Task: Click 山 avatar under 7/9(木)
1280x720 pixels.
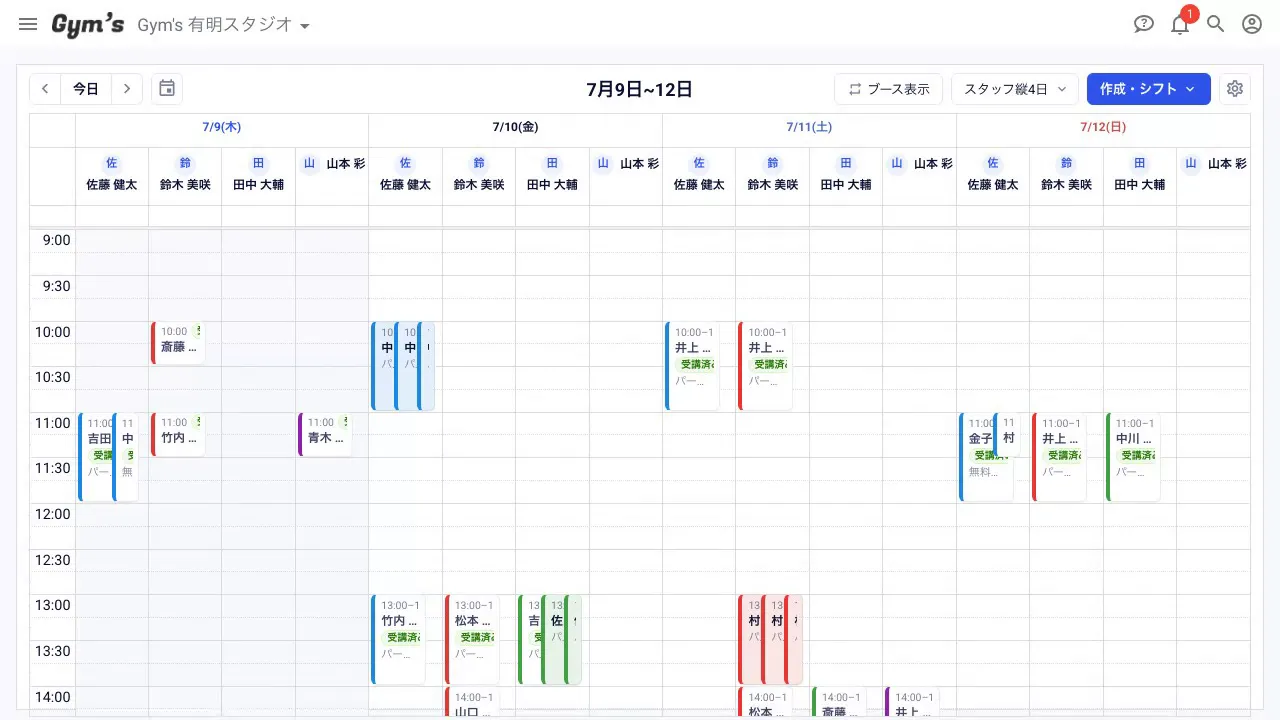Action: 309,163
